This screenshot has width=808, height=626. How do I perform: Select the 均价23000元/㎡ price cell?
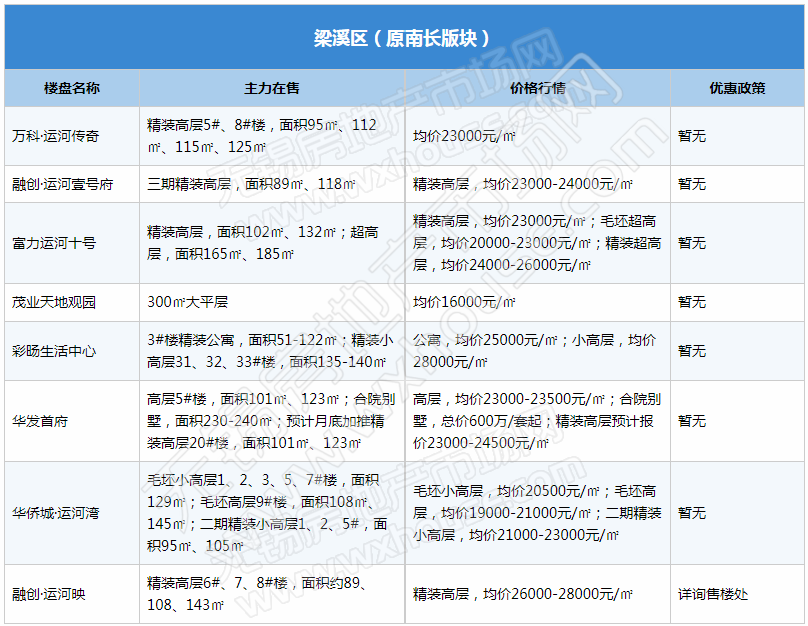464,135
